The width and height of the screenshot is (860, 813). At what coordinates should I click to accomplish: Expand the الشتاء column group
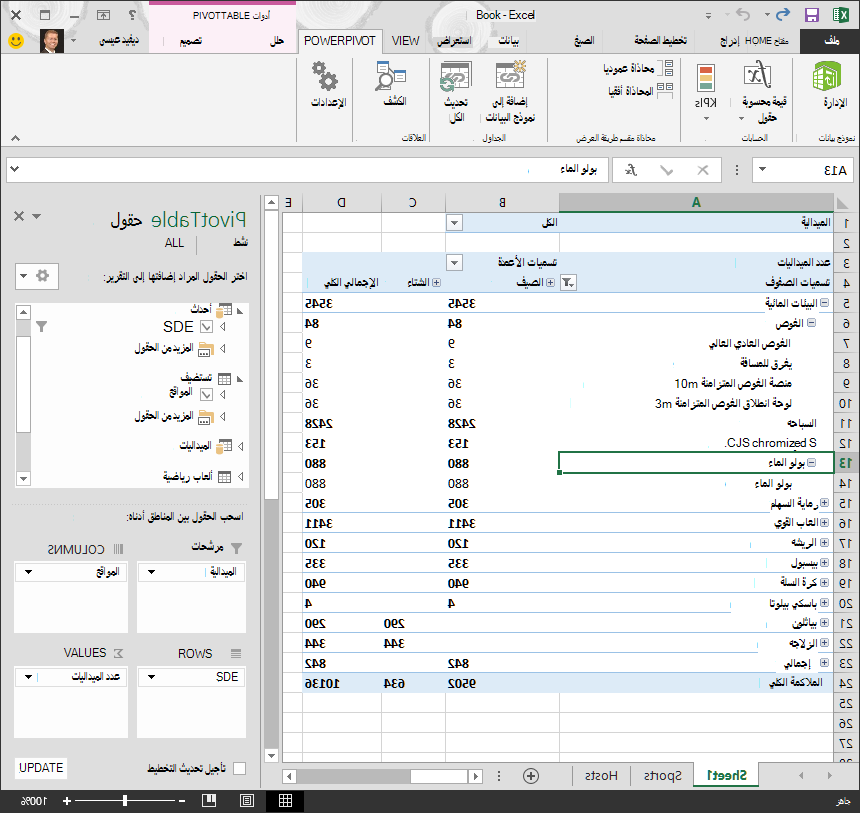coord(436,283)
